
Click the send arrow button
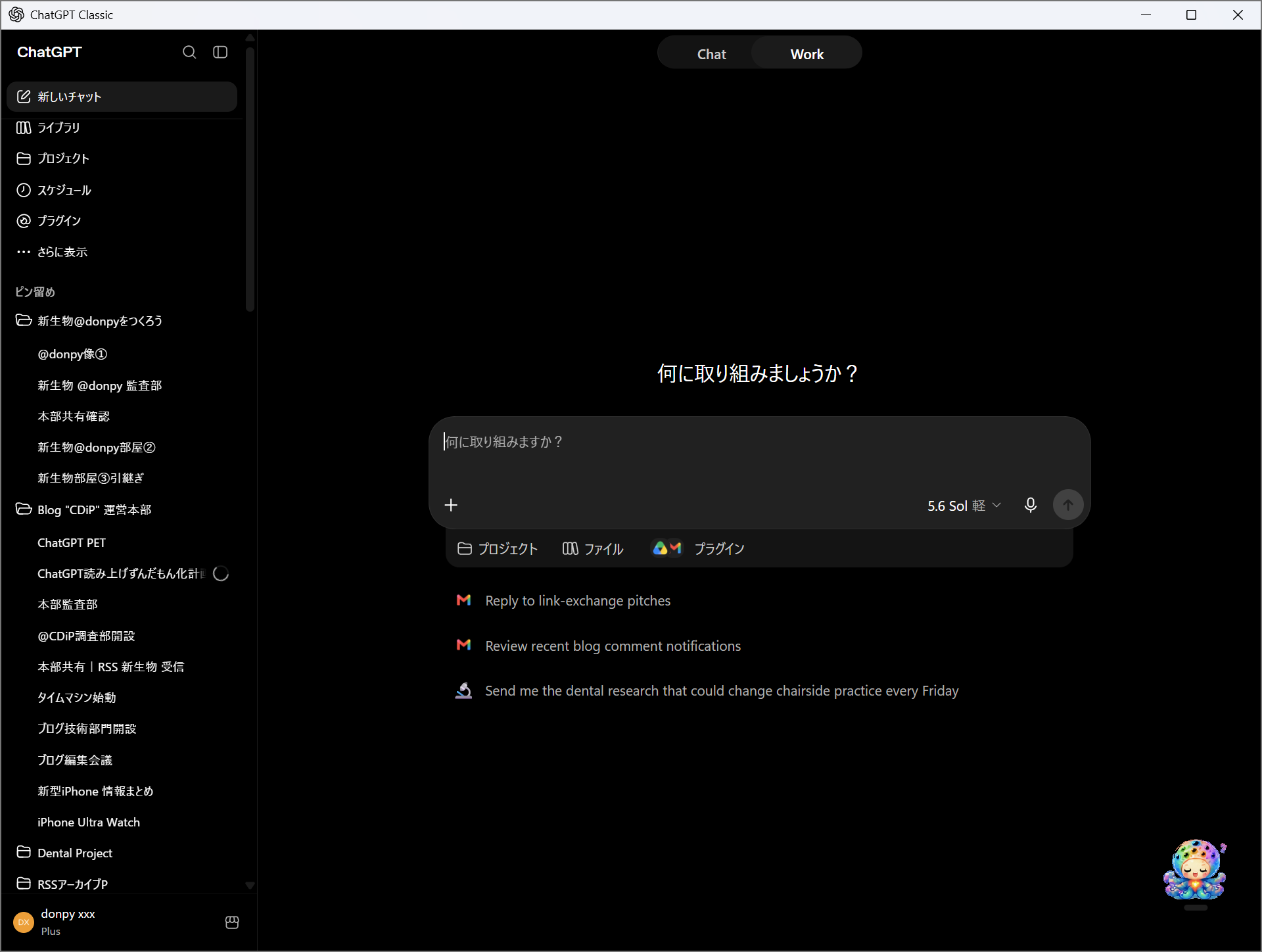1068,505
